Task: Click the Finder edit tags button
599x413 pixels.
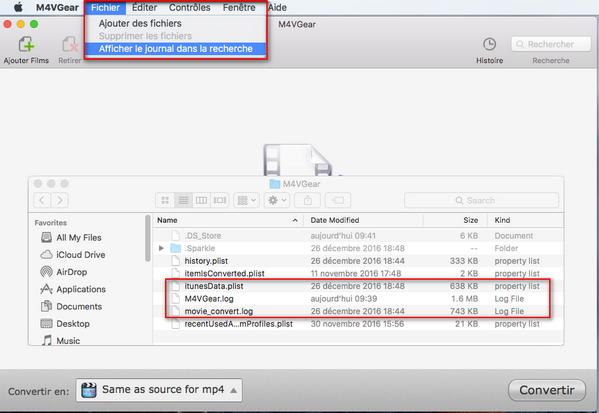Action: (338, 200)
